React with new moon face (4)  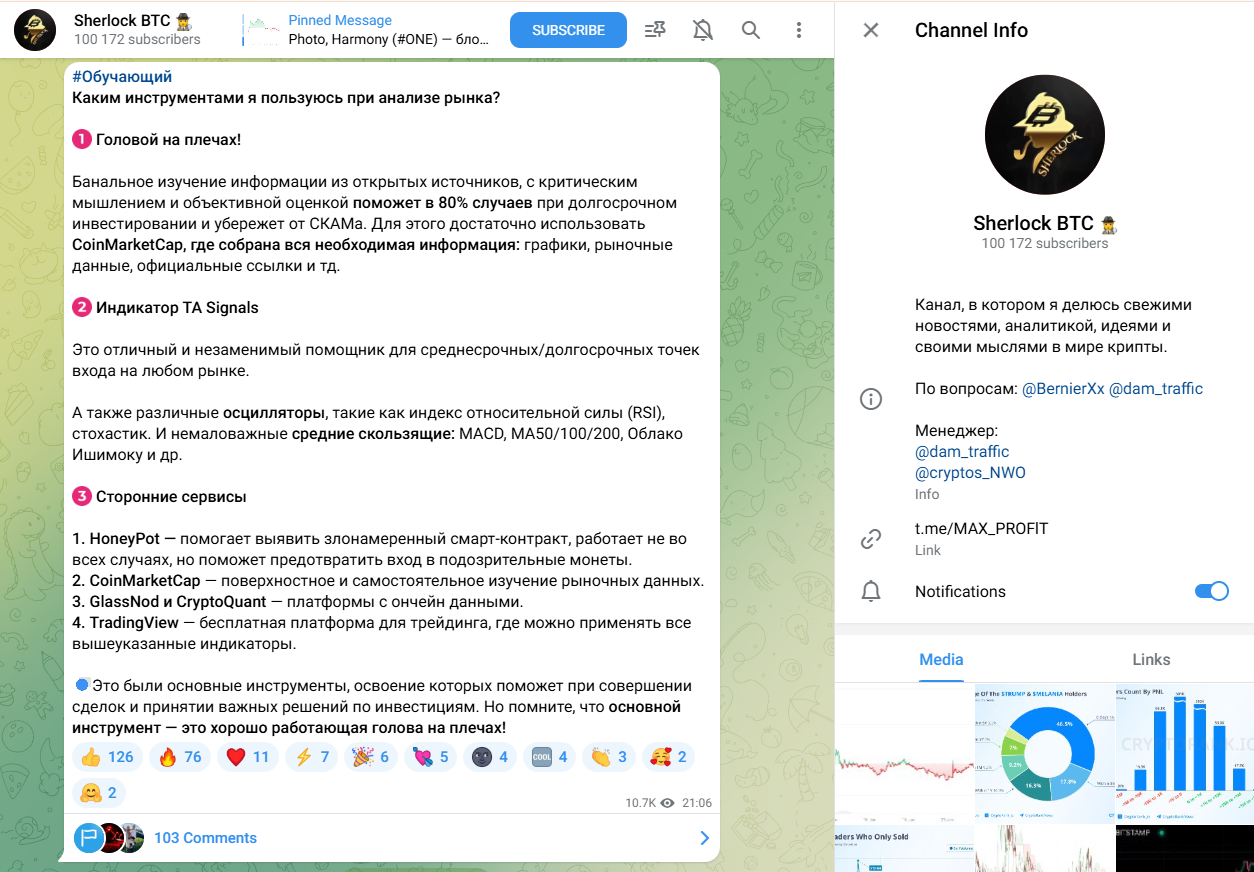click(491, 757)
